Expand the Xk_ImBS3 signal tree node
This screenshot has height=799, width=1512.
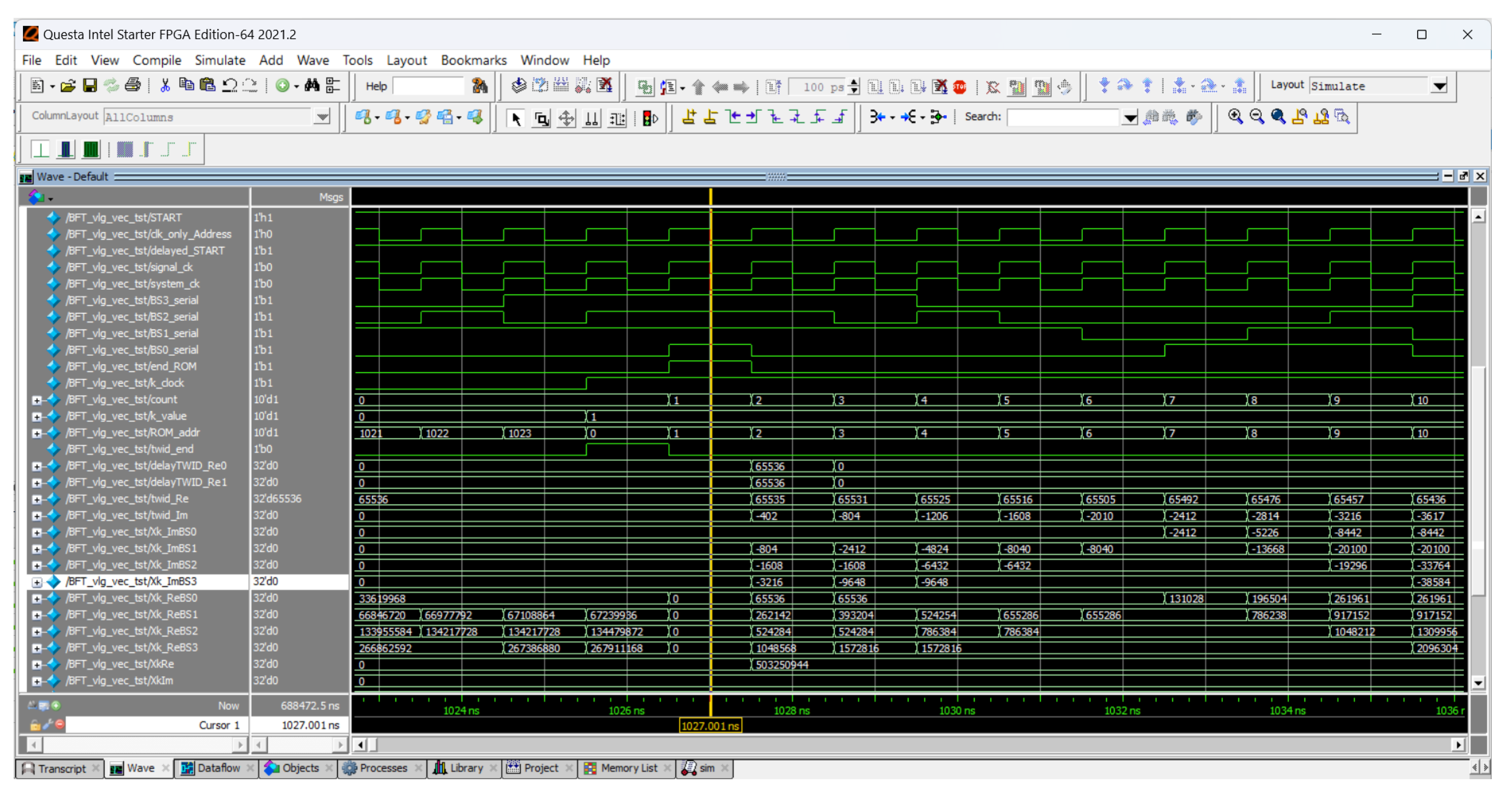tap(37, 582)
